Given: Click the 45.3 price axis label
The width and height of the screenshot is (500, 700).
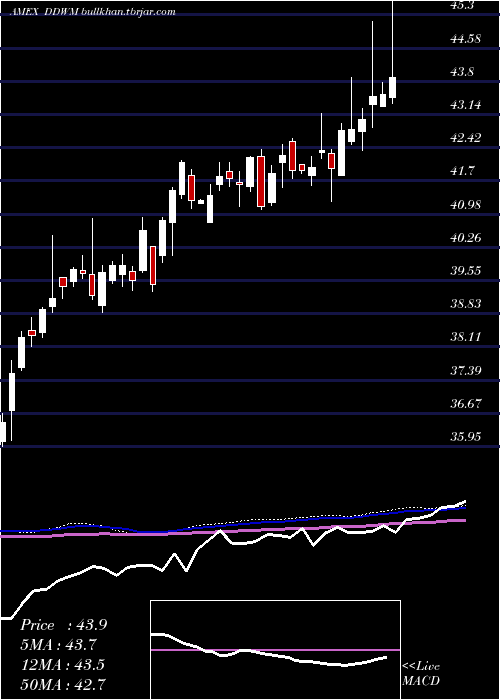Looking at the screenshot, I should click(464, 5).
